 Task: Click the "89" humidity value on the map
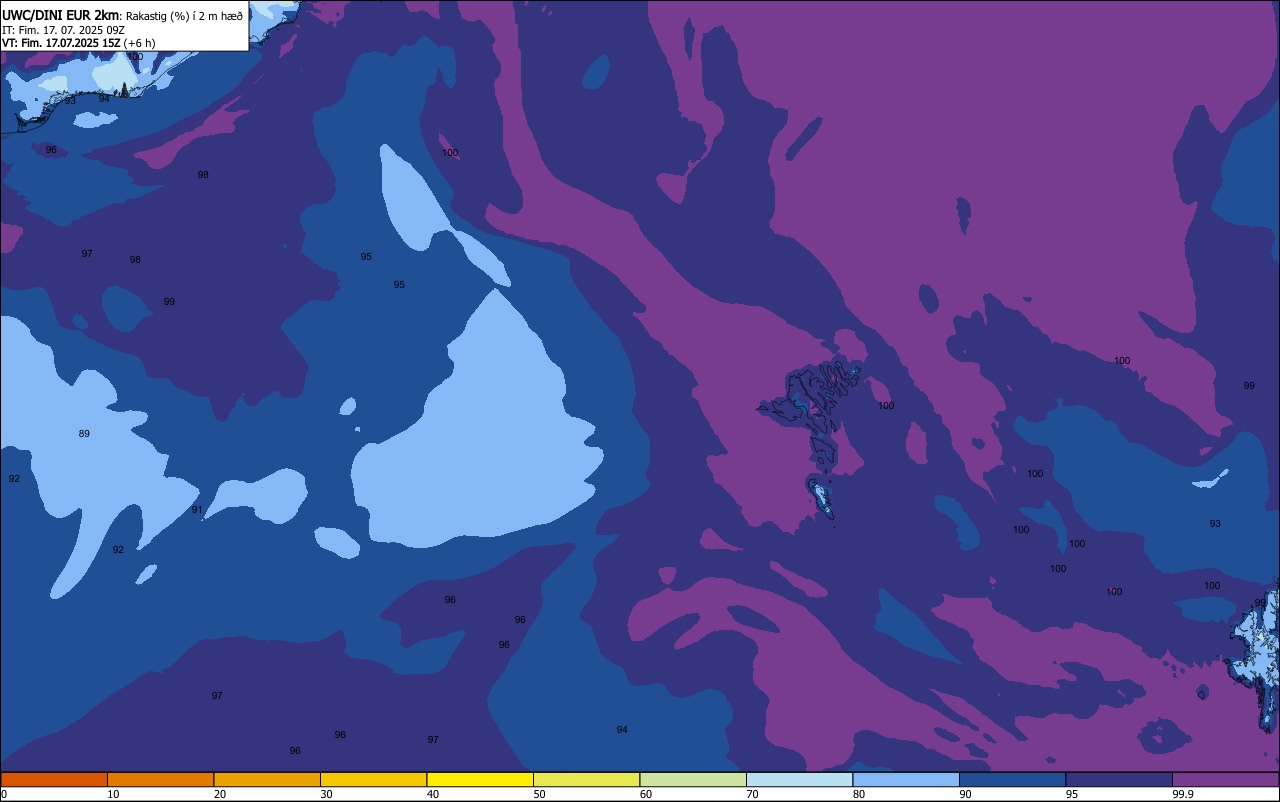click(84, 433)
